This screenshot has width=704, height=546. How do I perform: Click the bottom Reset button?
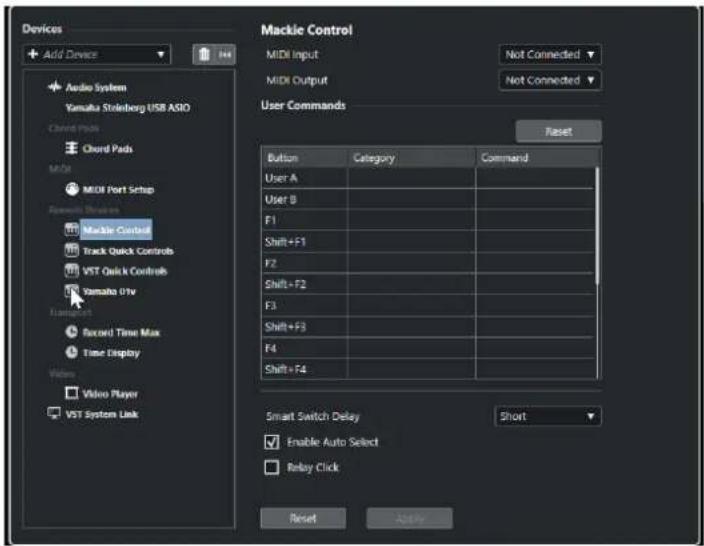(303, 518)
